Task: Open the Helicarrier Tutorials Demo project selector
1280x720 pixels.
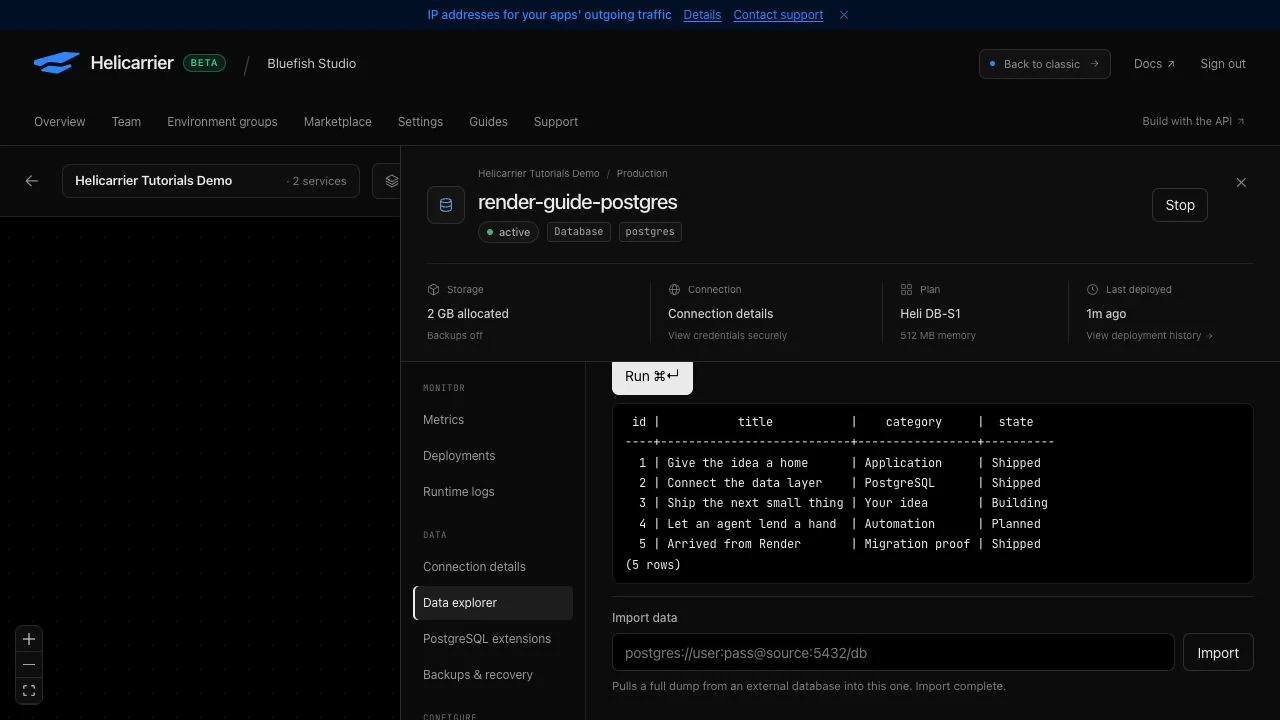Action: point(210,181)
